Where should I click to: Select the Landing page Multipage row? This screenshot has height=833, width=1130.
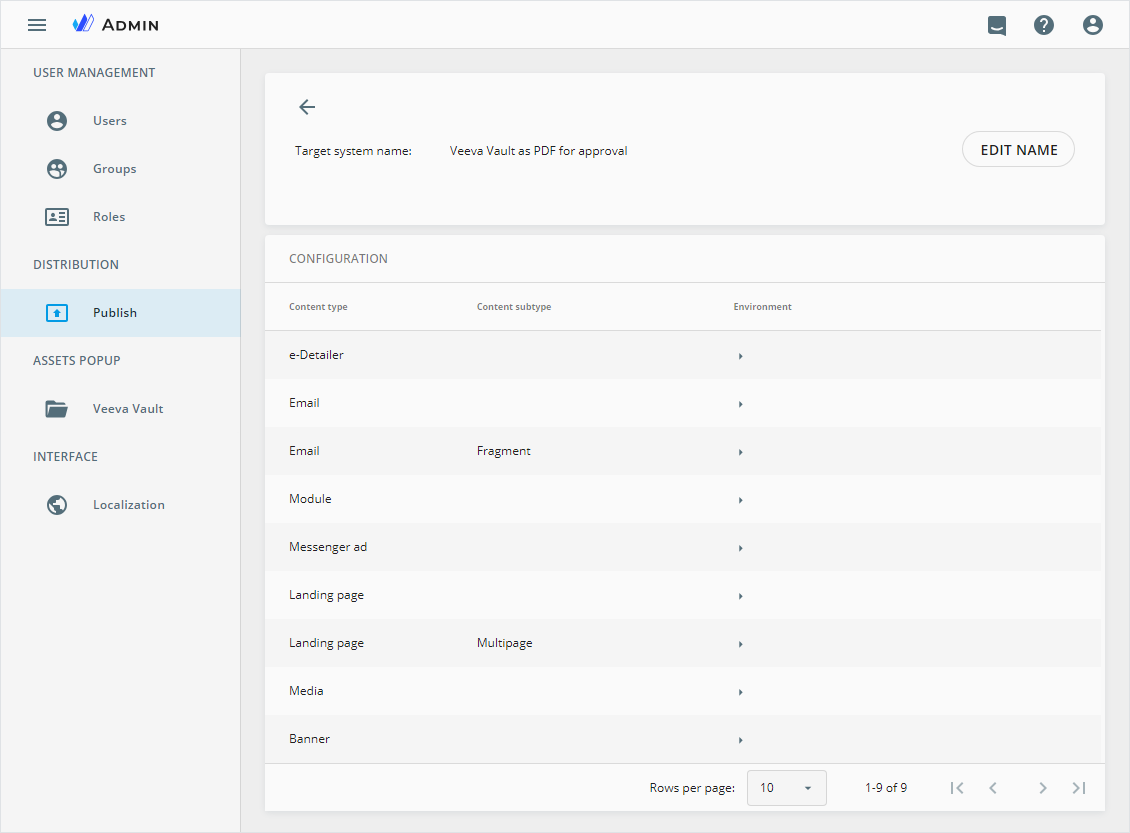[504, 643]
